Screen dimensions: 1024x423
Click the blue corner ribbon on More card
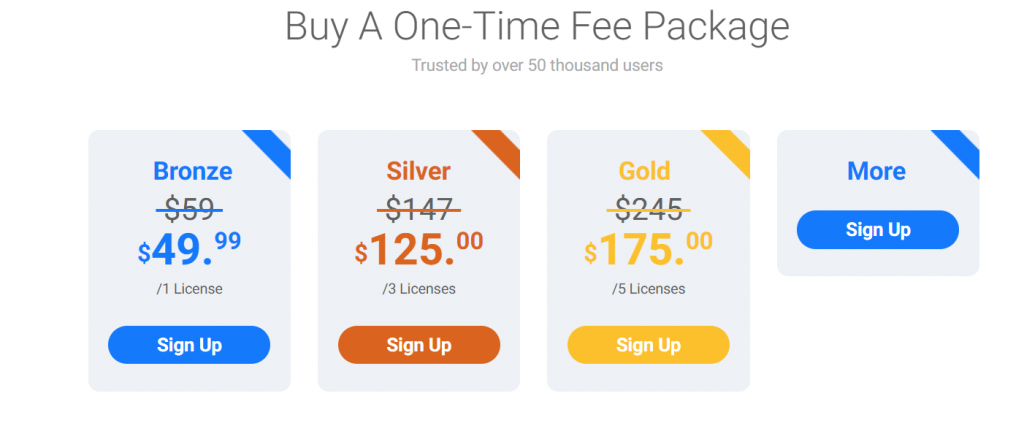(x=961, y=147)
